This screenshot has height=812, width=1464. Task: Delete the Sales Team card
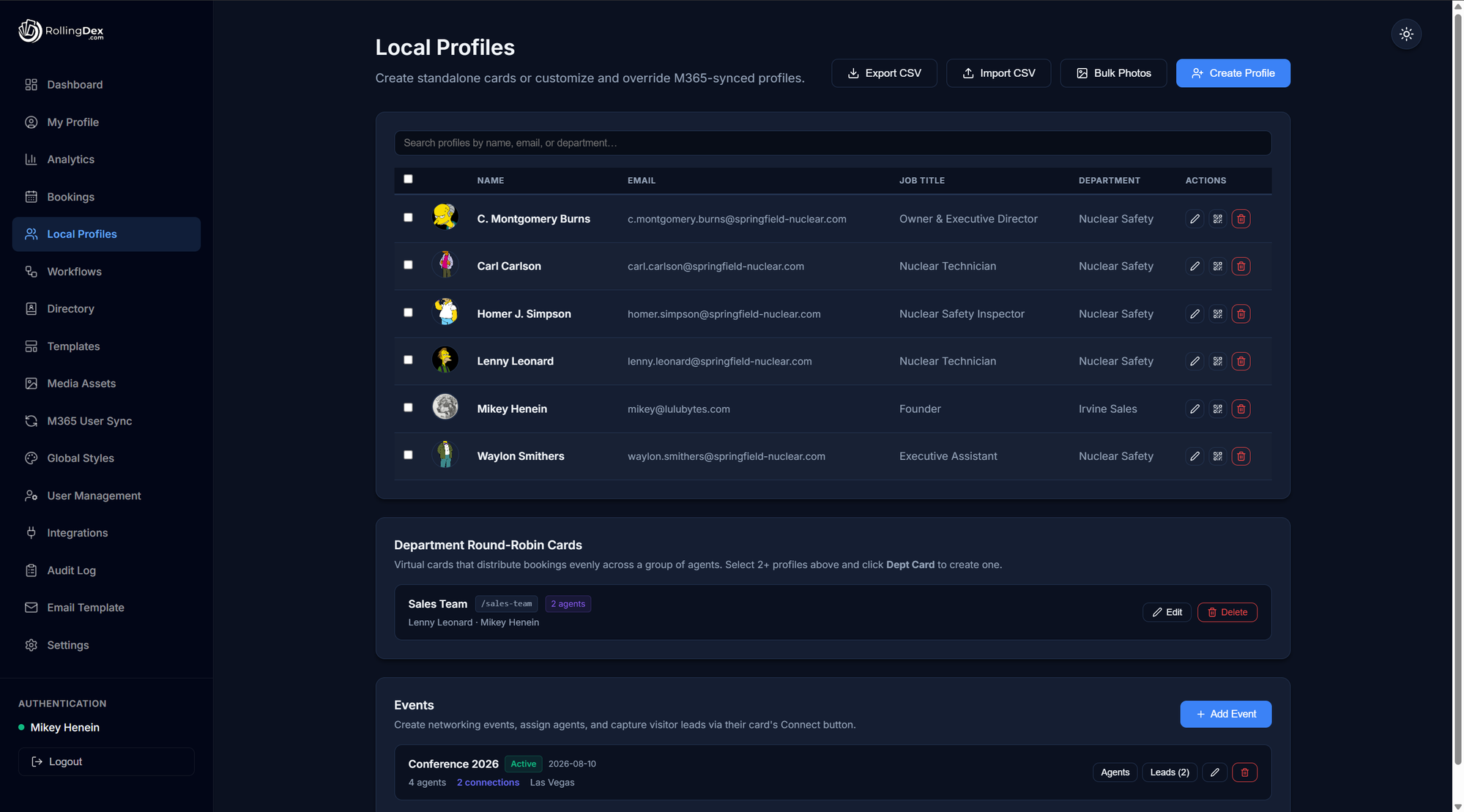click(1227, 612)
